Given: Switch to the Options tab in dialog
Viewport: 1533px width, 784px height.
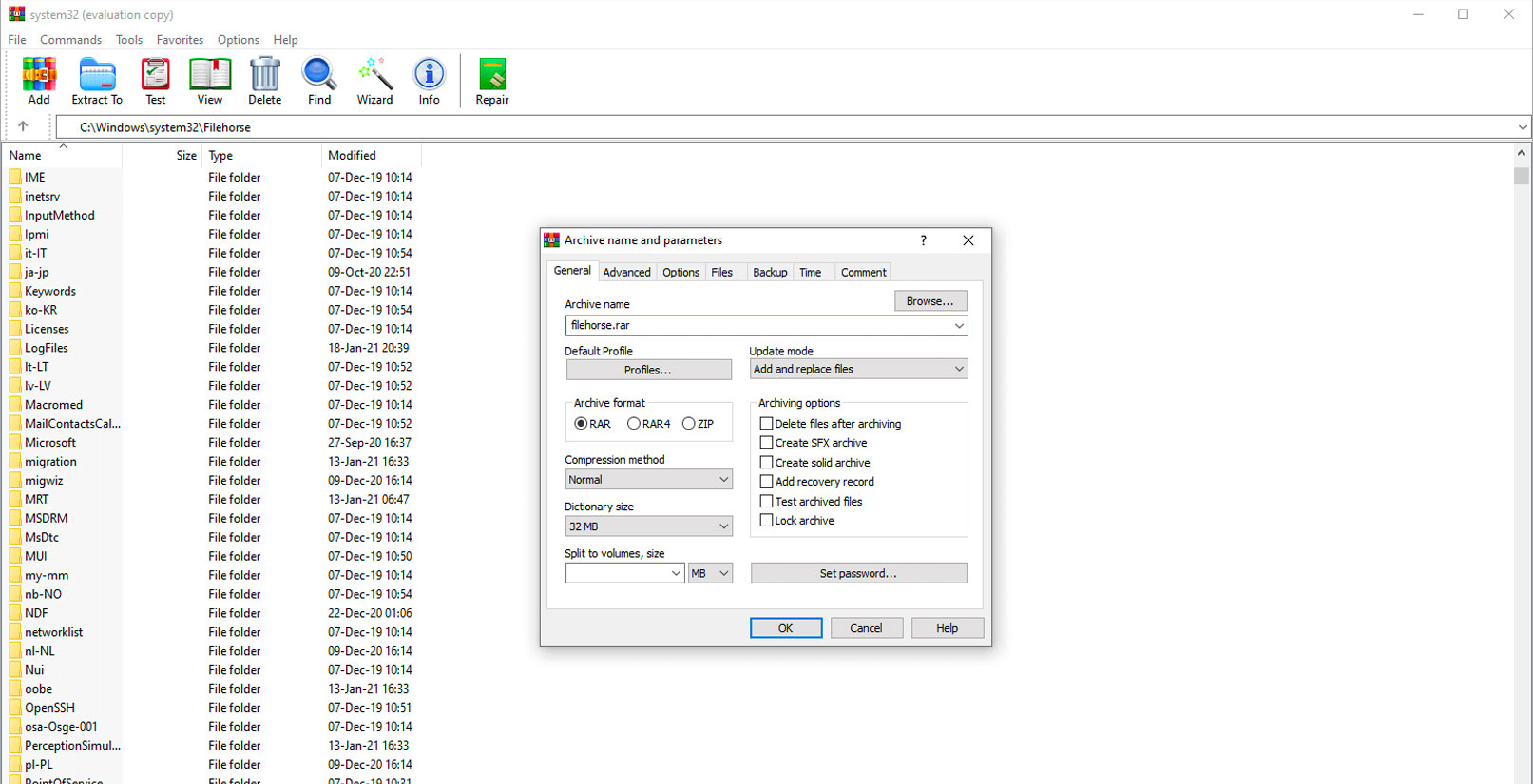Looking at the screenshot, I should coord(680,272).
